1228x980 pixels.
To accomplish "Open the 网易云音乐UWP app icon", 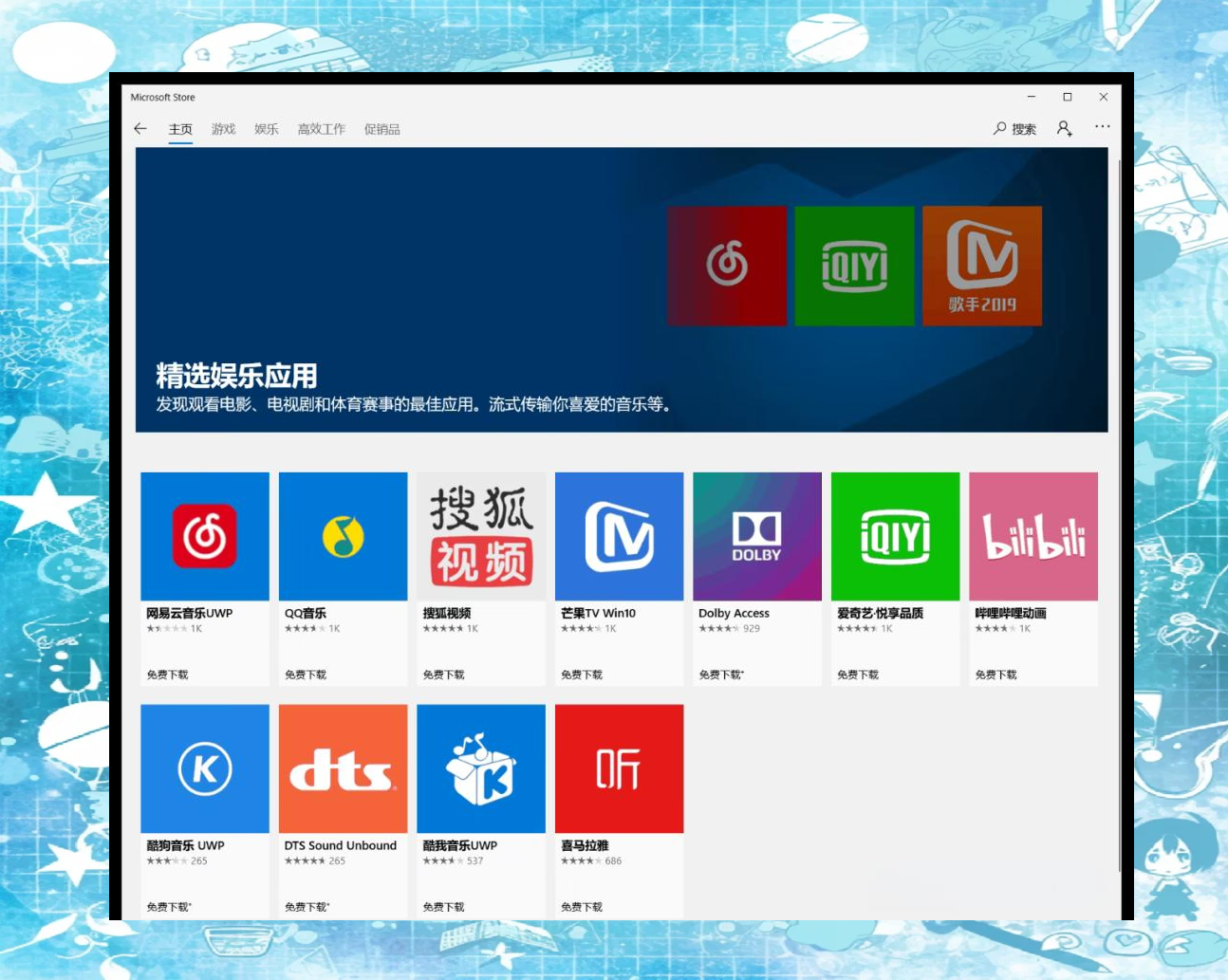I will point(205,536).
